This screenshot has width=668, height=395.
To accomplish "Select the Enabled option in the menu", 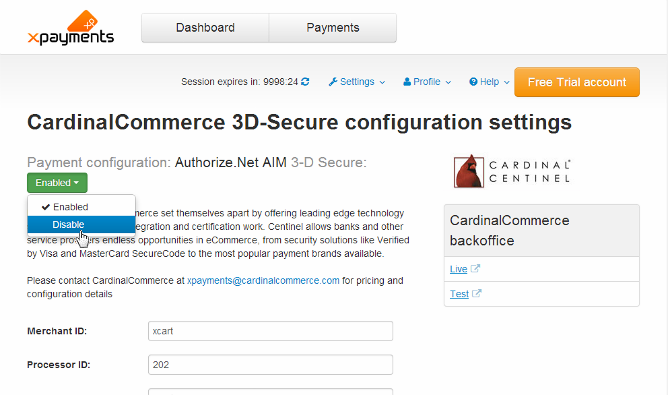I will click(x=81, y=207).
